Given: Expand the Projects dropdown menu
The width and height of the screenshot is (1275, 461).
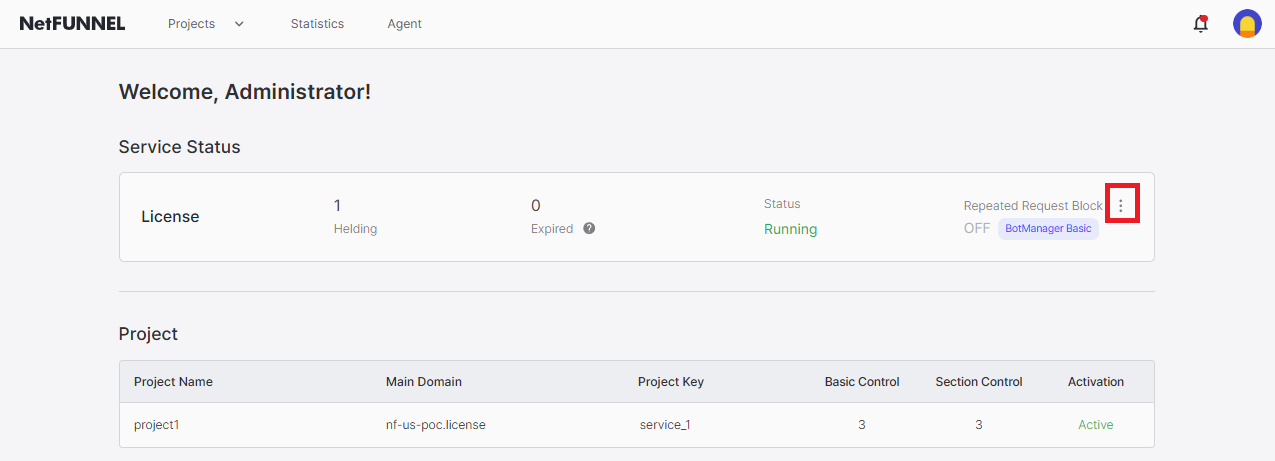Looking at the screenshot, I should 206,24.
